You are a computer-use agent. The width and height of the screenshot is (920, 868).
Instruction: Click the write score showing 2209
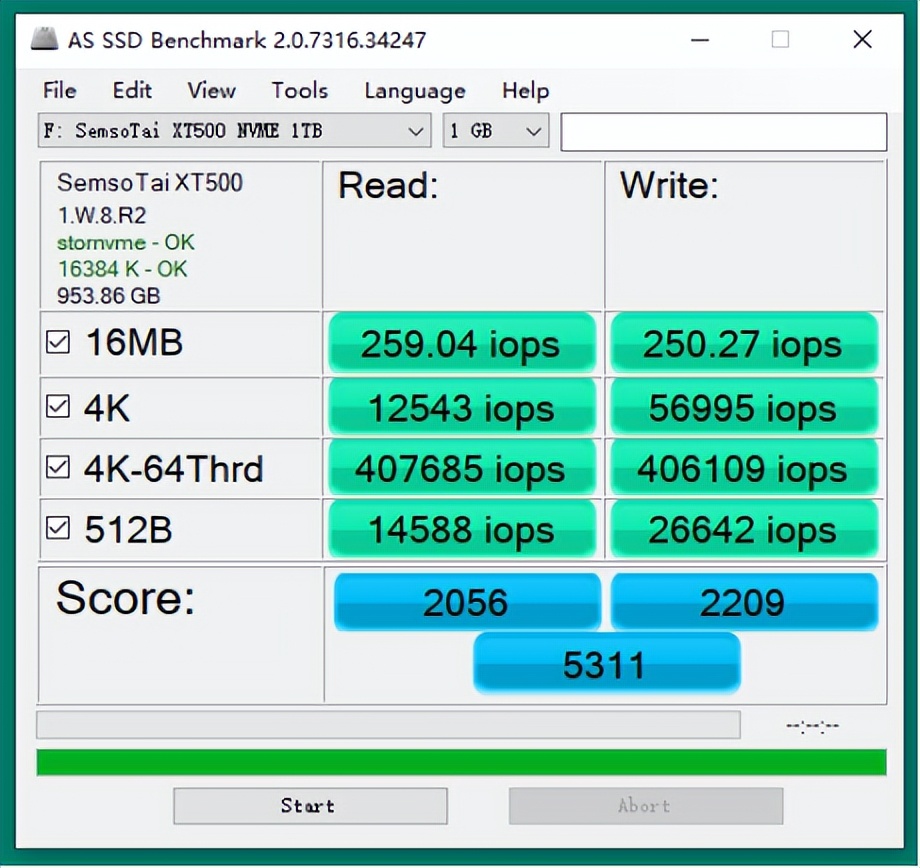[x=744, y=600]
